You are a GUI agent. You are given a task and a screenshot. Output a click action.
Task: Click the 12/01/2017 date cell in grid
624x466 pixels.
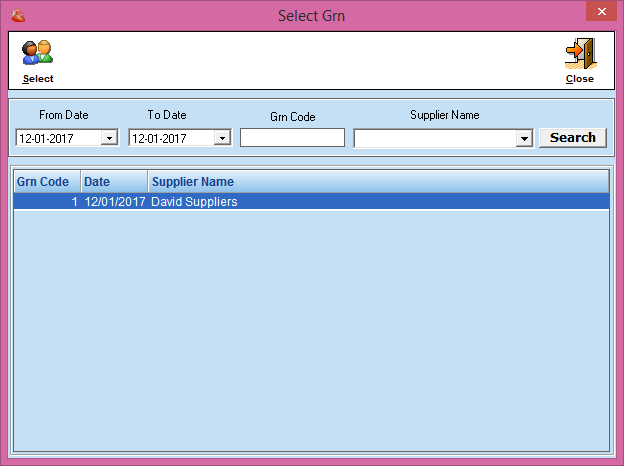(114, 202)
